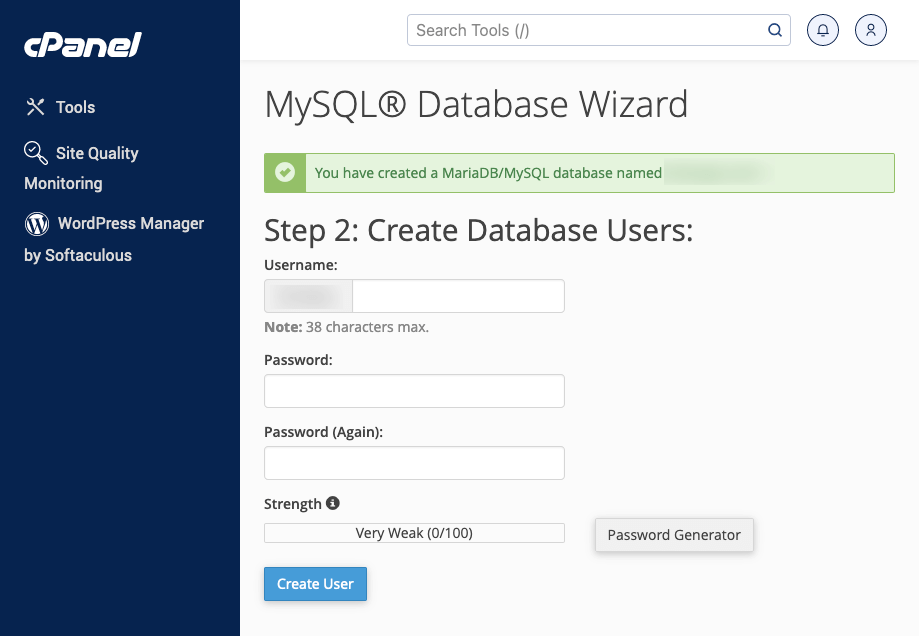Open WordPress Manager by Softaculous
This screenshot has width=919, height=636.
[114, 239]
